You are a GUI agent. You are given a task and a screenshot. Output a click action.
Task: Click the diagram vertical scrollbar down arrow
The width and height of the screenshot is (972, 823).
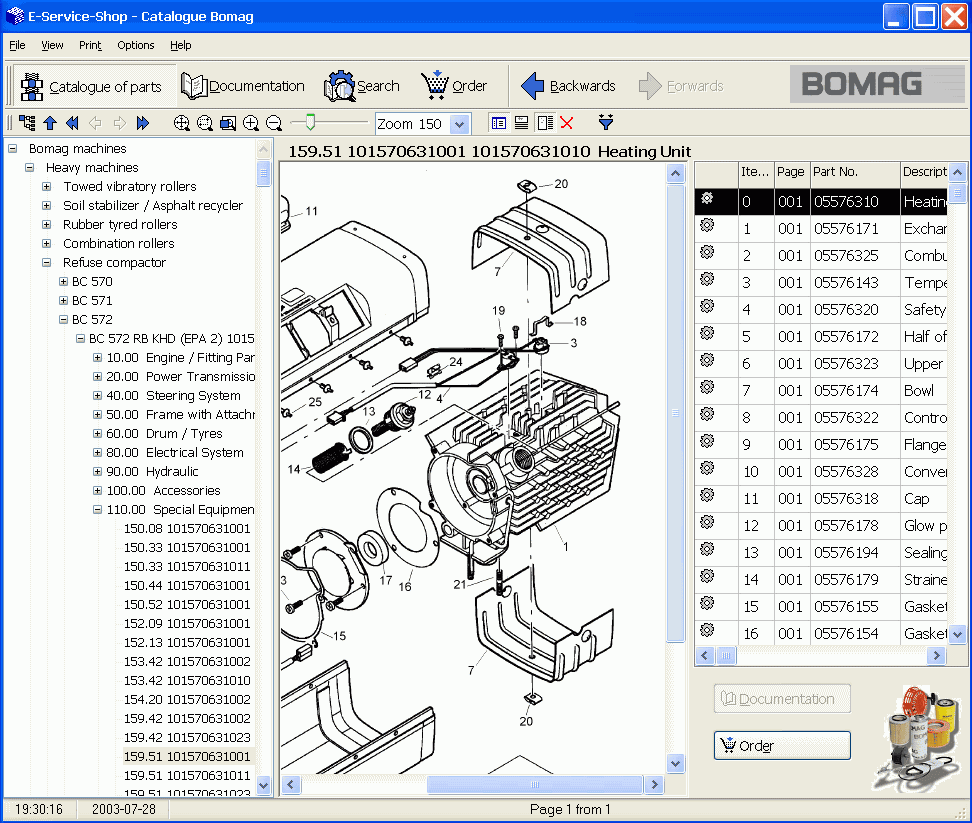676,764
